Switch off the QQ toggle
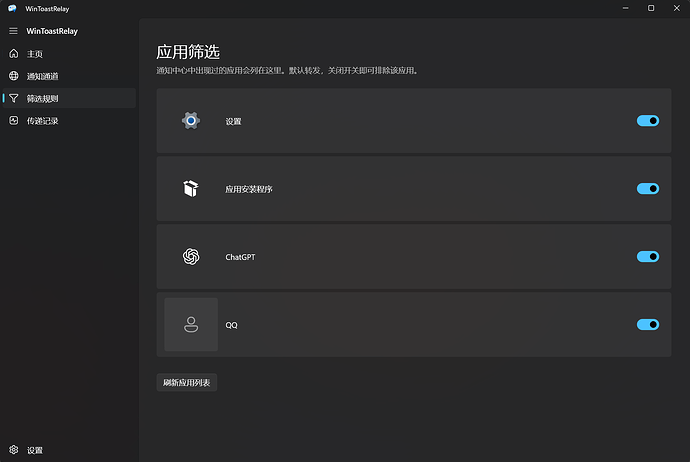Screen dimensions: 690x462 point(648,325)
